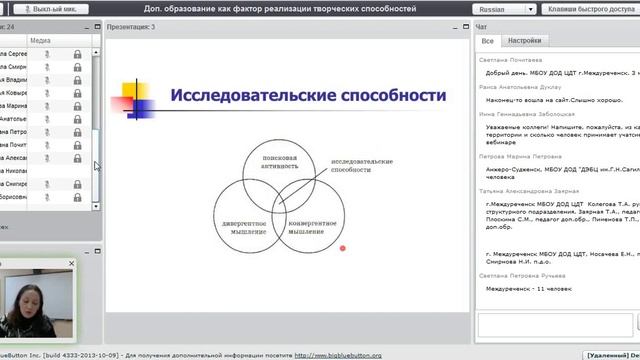640x360 pixels.
Task: Click the chat message 'Междуреченск - 11 человек'
Action: [x=529, y=289]
